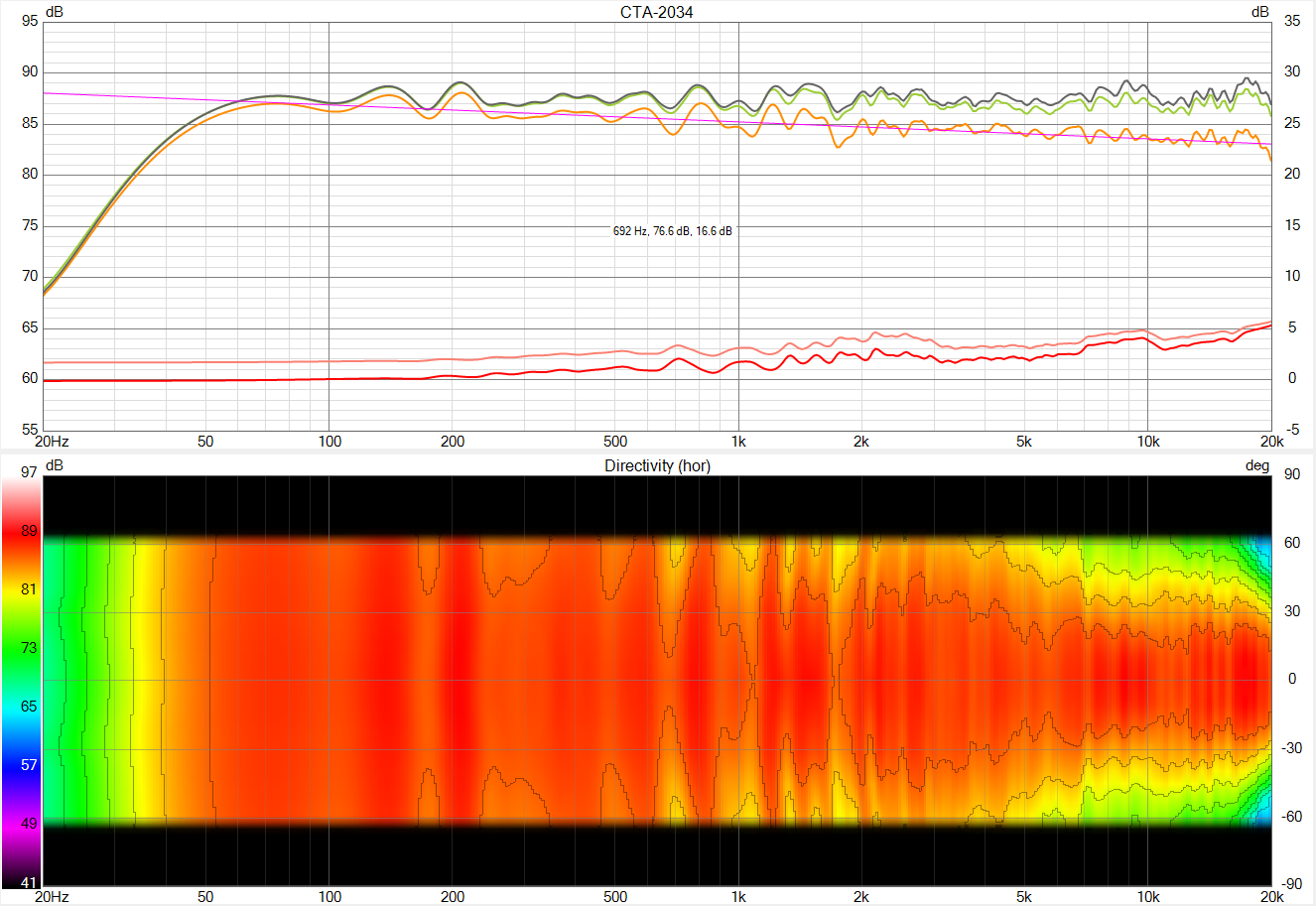Click the -5 label on CTA-2034 right axis
The image size is (1316, 906).
coord(1292,430)
